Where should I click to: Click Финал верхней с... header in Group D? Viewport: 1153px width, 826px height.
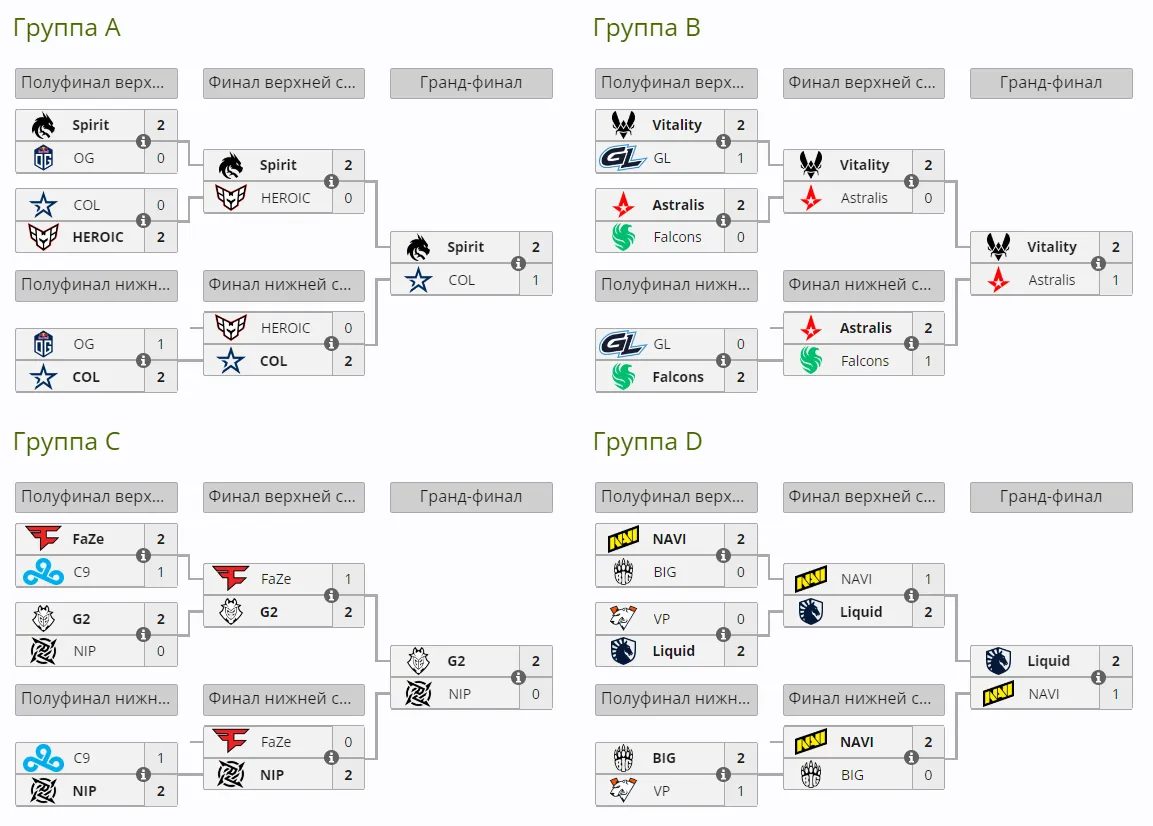tap(863, 497)
